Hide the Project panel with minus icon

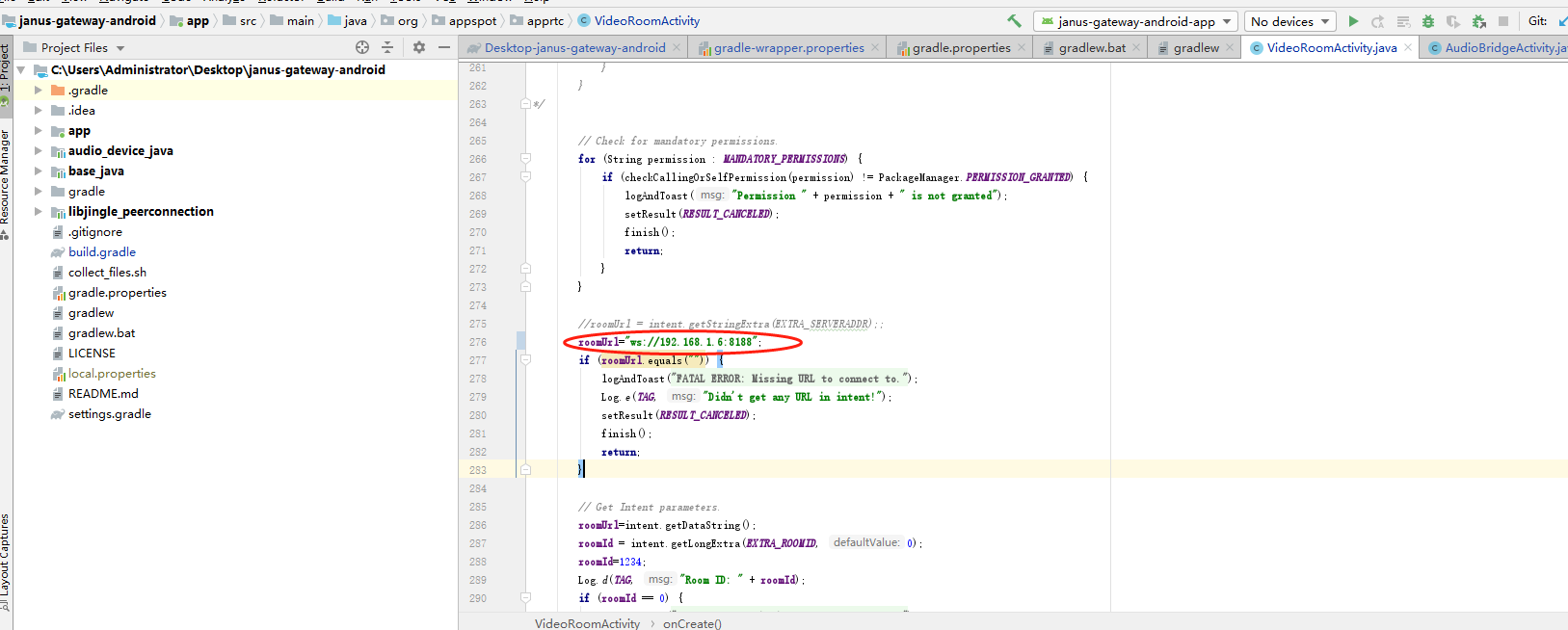click(444, 47)
